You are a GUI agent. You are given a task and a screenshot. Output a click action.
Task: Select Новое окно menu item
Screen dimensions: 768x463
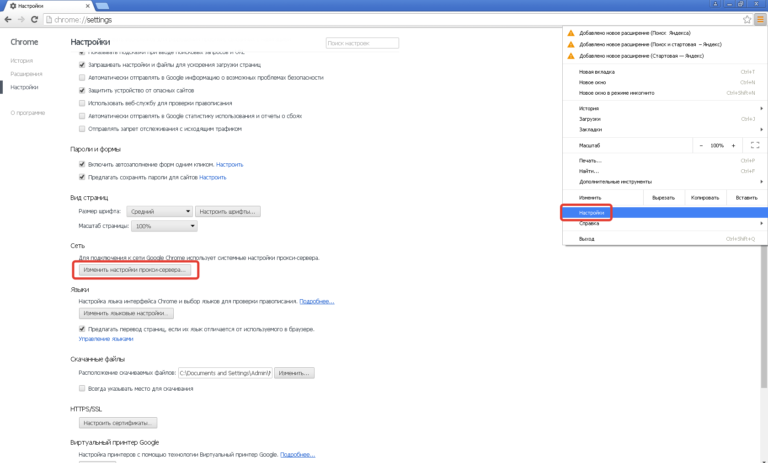pos(665,82)
